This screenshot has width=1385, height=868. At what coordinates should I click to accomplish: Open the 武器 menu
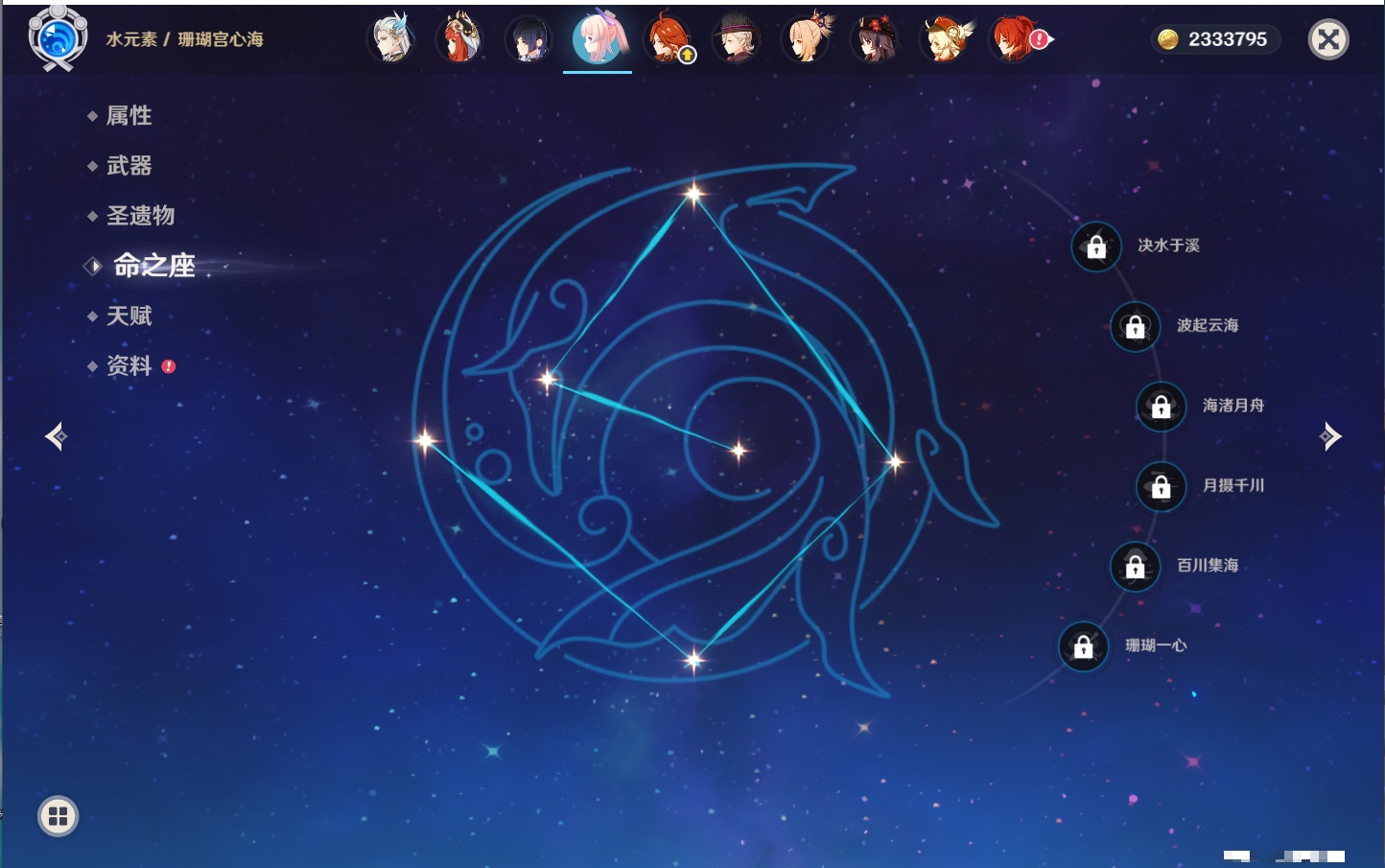click(129, 166)
